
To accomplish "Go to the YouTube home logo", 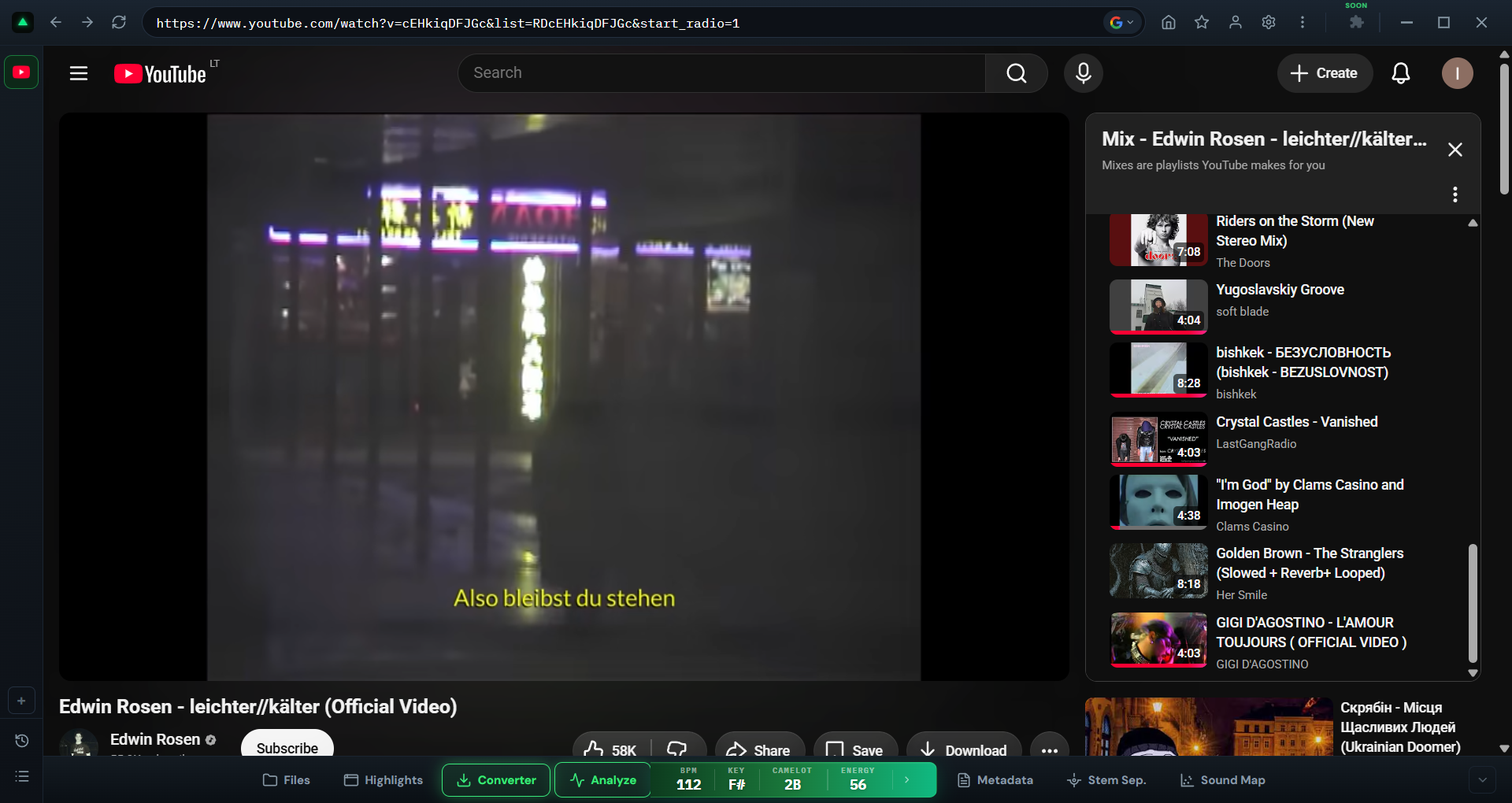I will pyautogui.click(x=161, y=73).
